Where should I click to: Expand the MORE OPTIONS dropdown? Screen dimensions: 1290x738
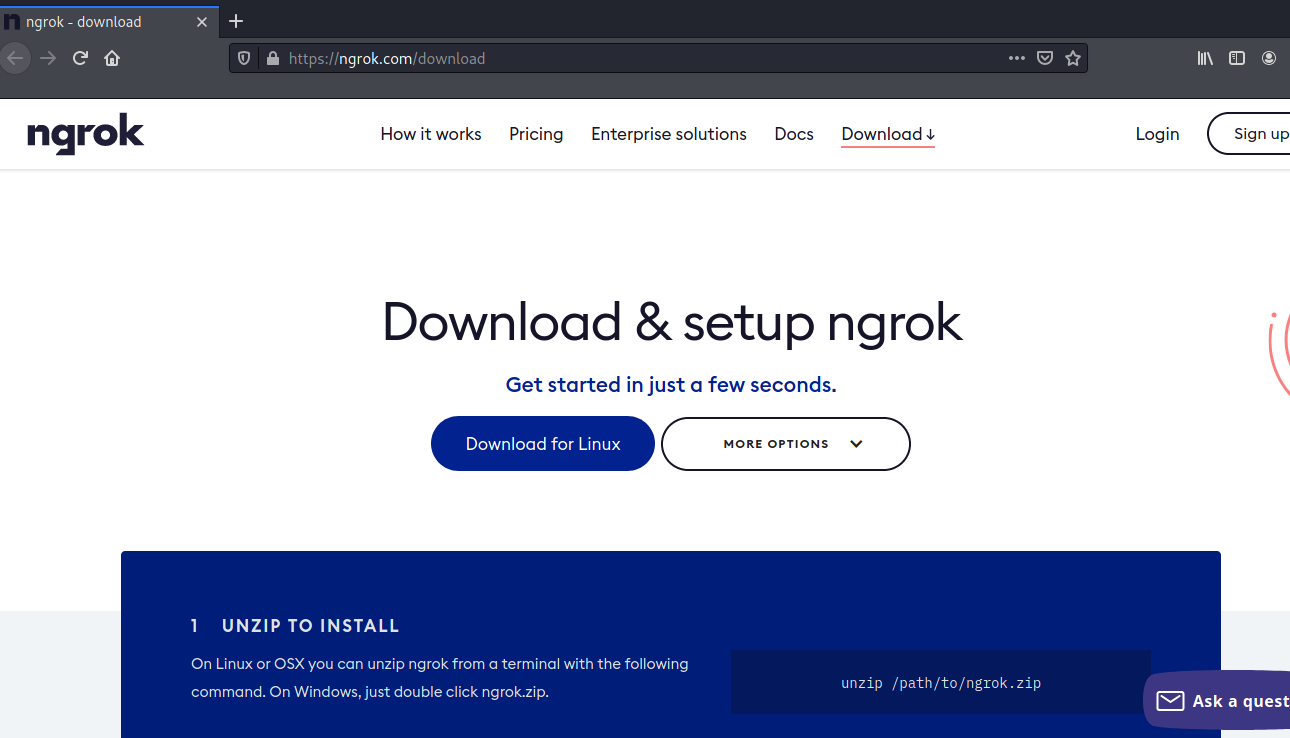click(785, 443)
